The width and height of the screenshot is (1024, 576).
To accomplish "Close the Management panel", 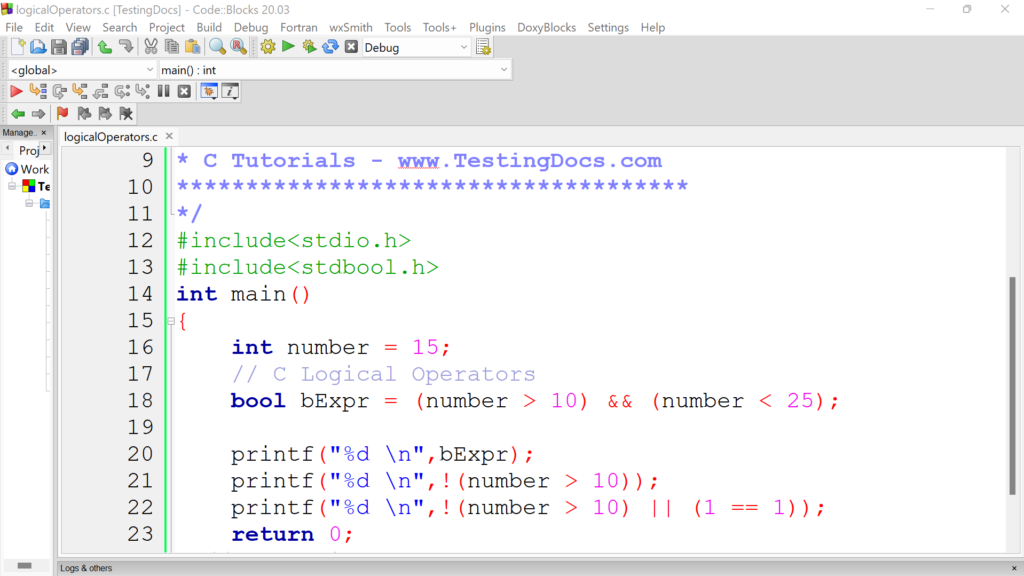I will [44, 133].
